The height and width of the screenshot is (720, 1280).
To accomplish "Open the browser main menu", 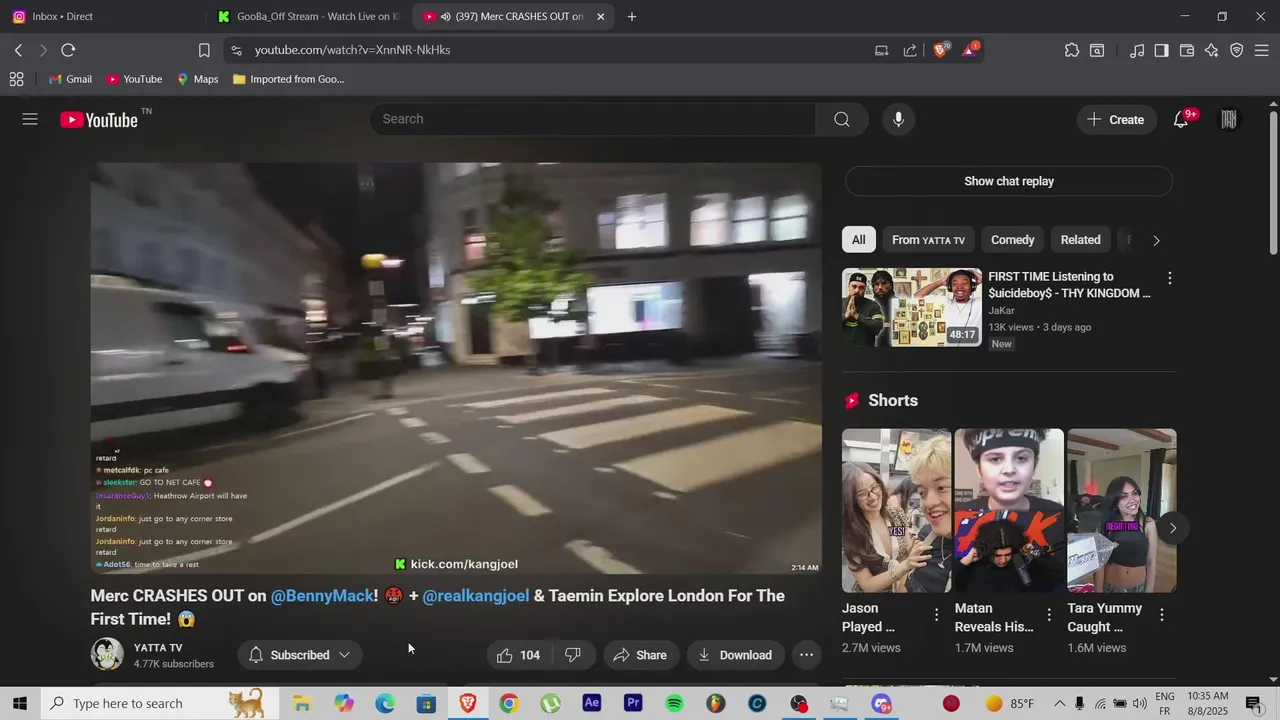I will coord(1261,50).
